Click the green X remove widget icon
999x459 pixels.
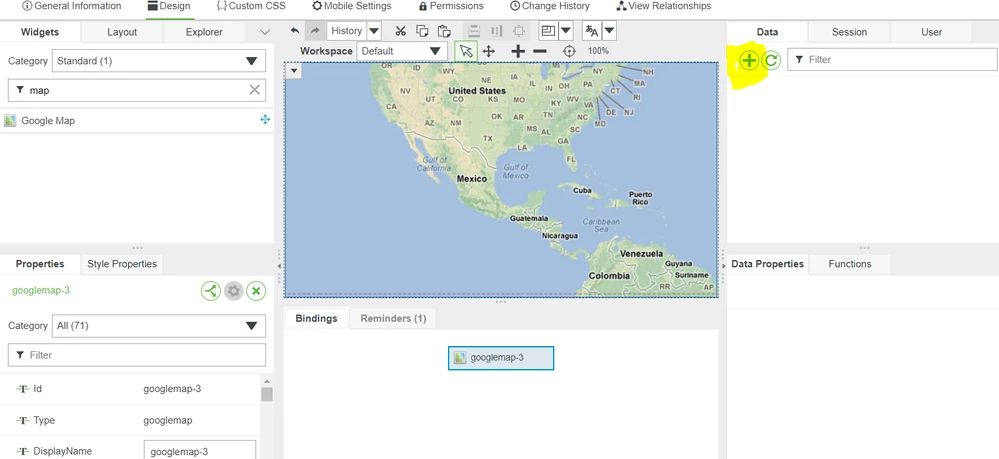(x=256, y=291)
